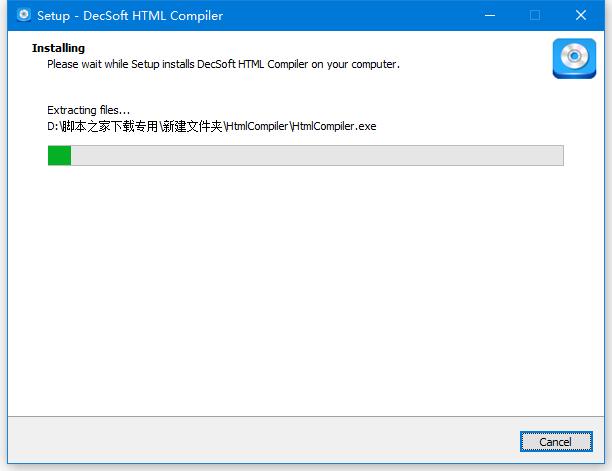This screenshot has width=612, height=471.
Task: Click the HtmlCompiler.exe file path text
Action: point(212,126)
